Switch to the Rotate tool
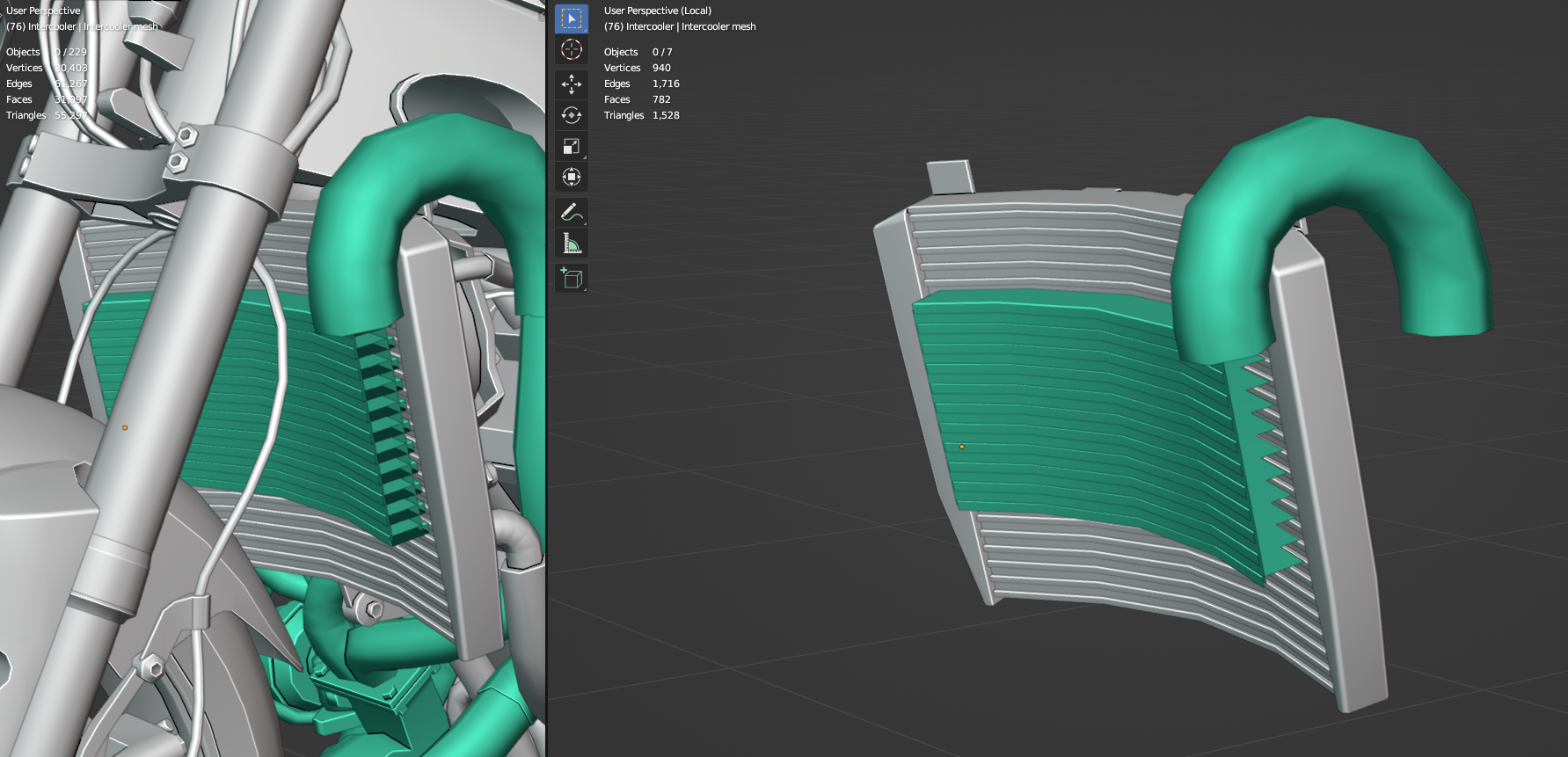1568x757 pixels. pos(571,115)
